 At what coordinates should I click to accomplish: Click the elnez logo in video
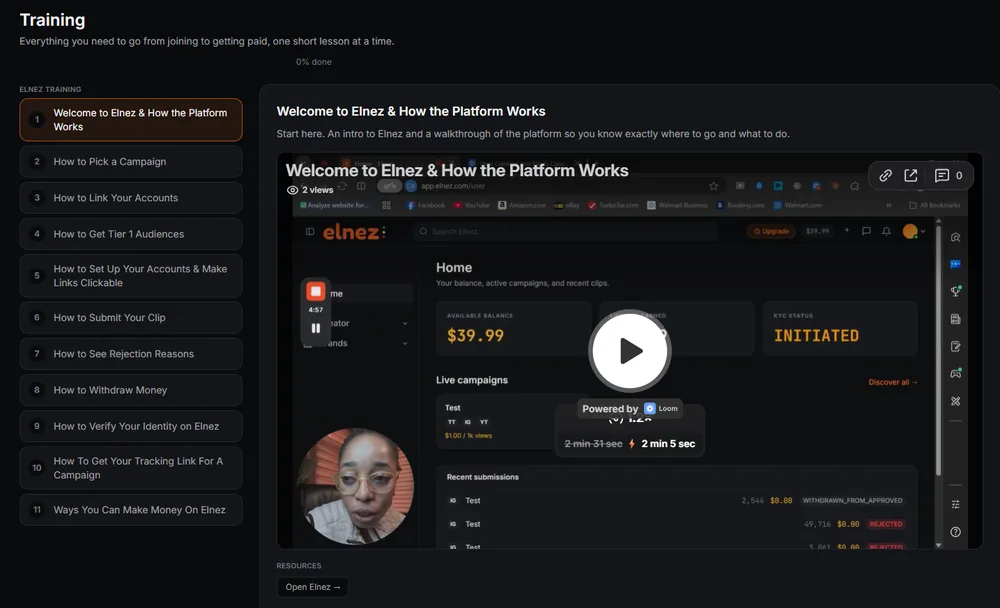[x=354, y=232]
